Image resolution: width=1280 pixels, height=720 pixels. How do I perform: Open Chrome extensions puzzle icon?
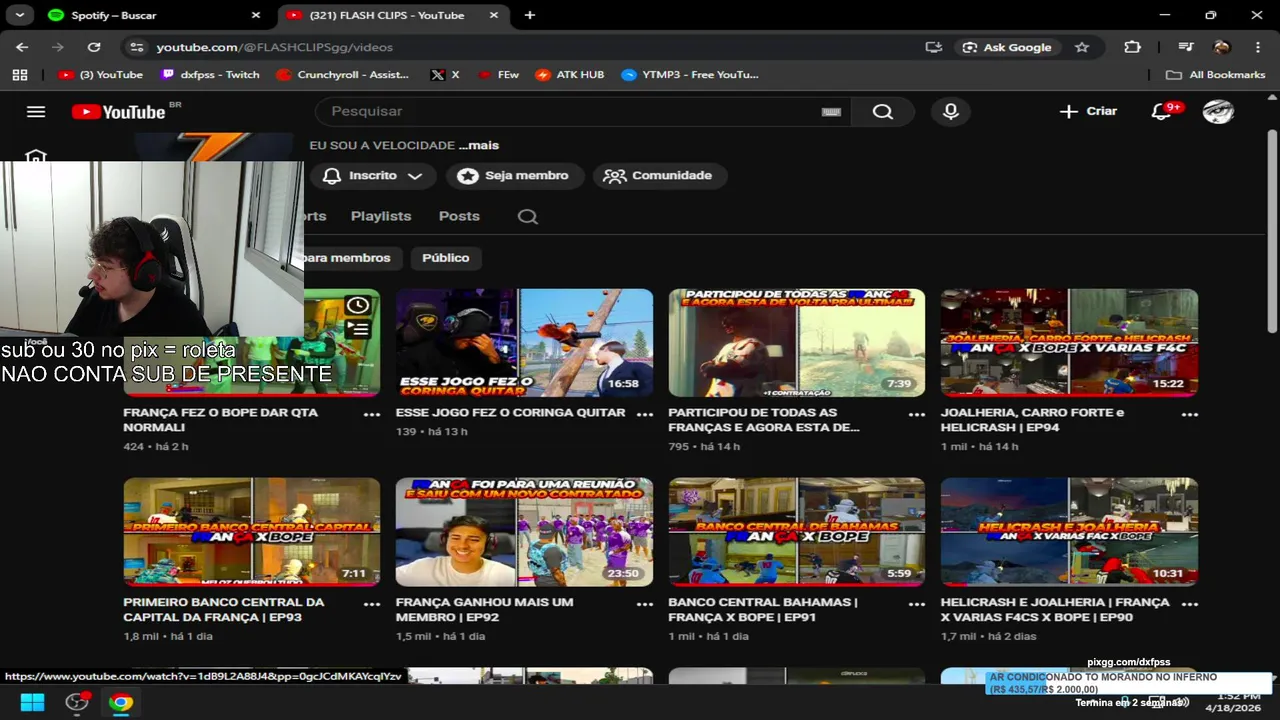click(1132, 47)
